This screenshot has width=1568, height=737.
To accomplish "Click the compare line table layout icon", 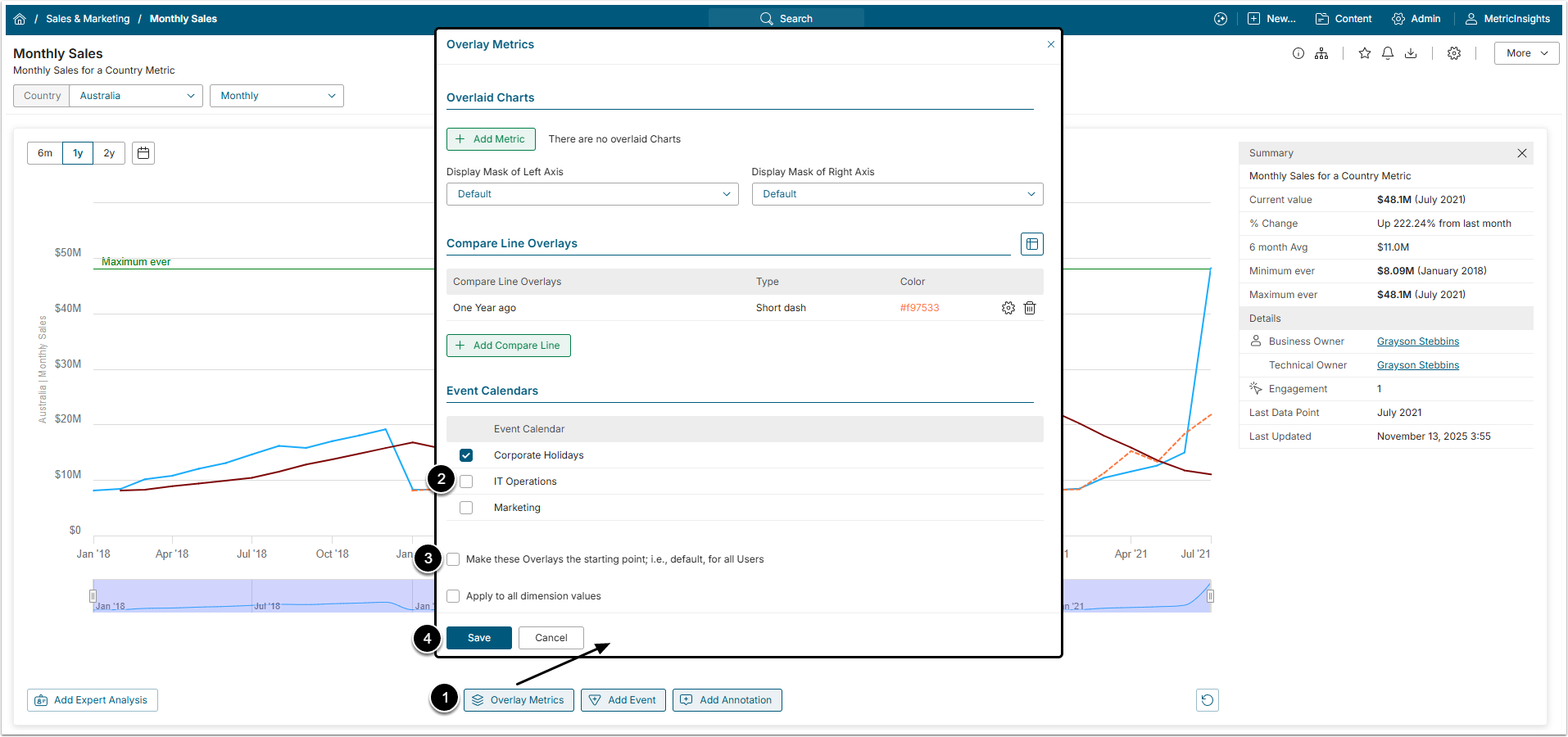I will (1031, 244).
